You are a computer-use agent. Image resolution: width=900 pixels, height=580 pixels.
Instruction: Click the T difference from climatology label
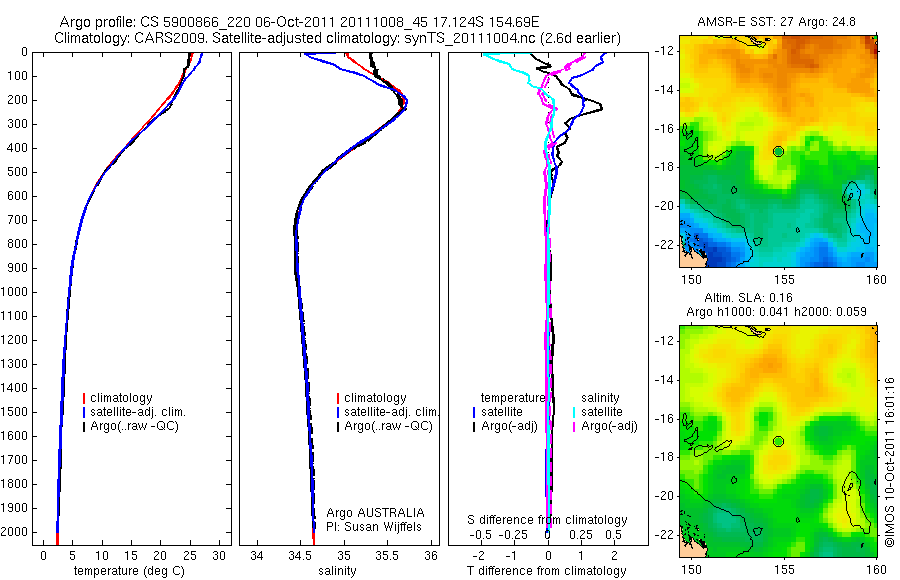(546, 571)
